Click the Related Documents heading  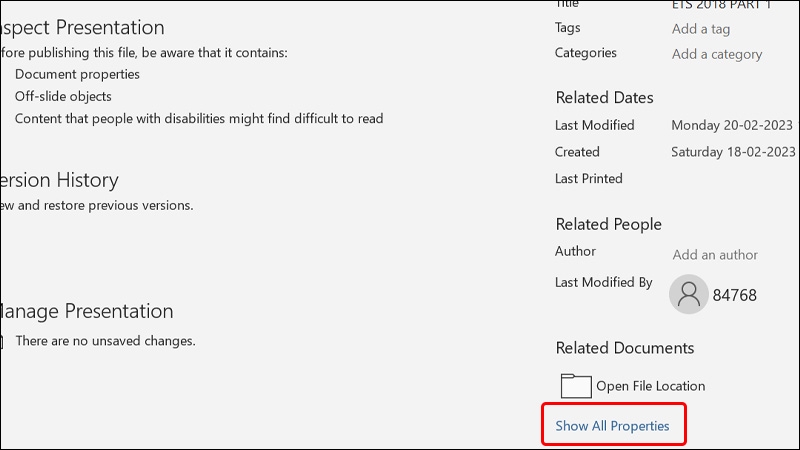click(624, 348)
